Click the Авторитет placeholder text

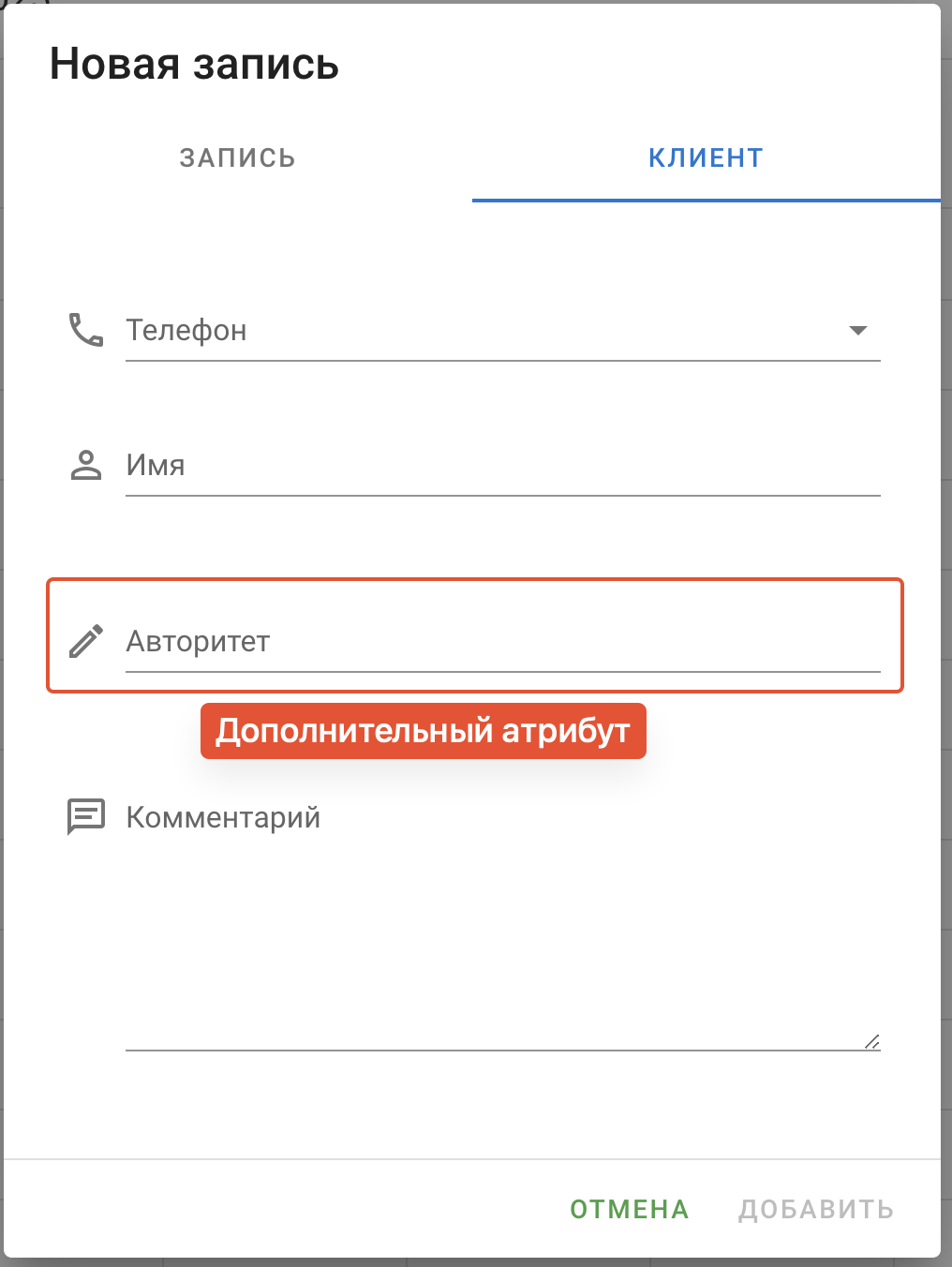(198, 641)
